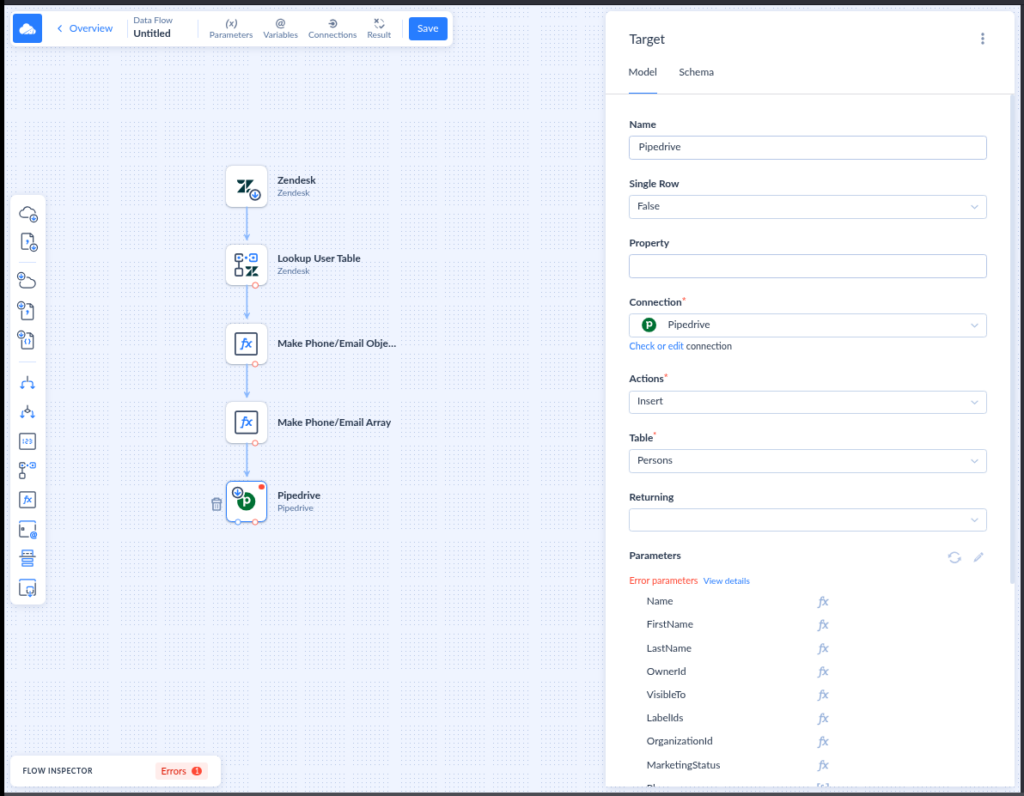
Task: Select the fx Extend component in sidebar
Action: click(27, 500)
